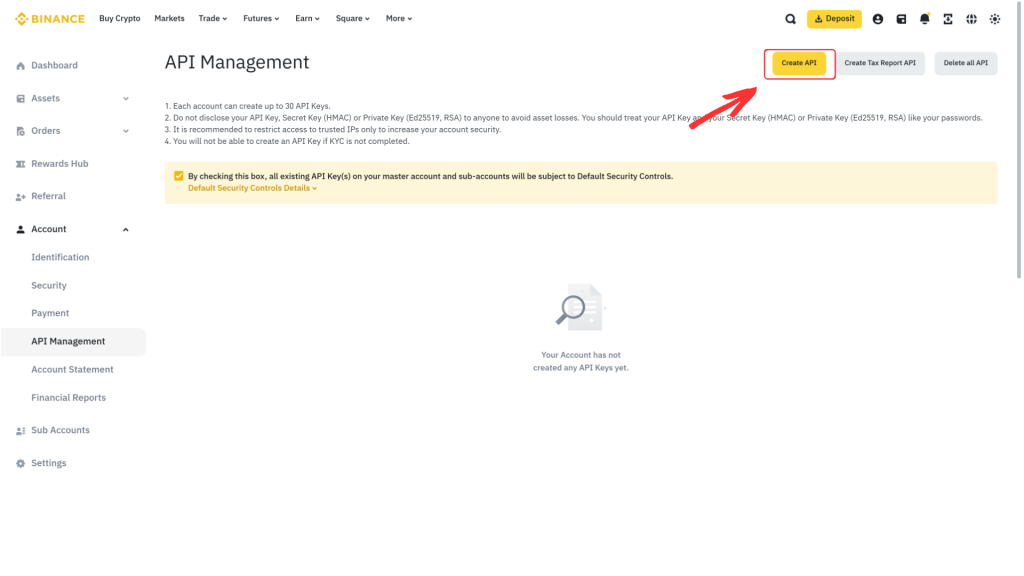This screenshot has height=576, width=1024.
Task: Click the API Management page heading
Action: [237, 62]
